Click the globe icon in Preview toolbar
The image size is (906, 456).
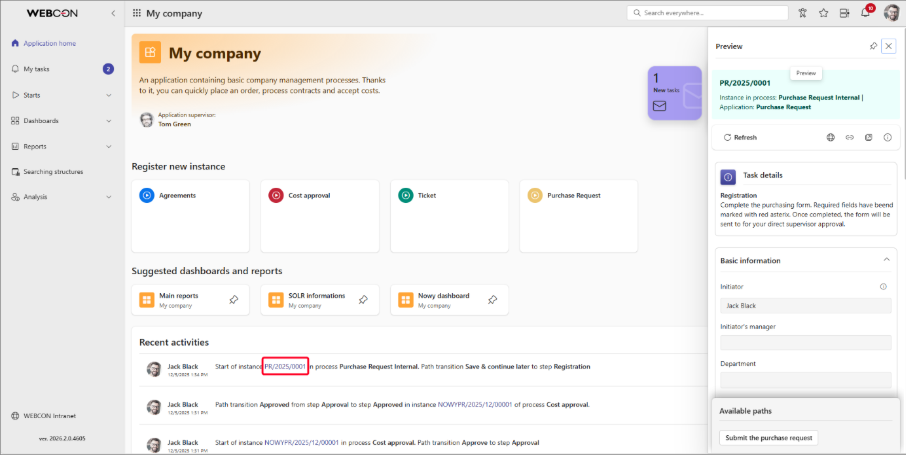coord(830,137)
